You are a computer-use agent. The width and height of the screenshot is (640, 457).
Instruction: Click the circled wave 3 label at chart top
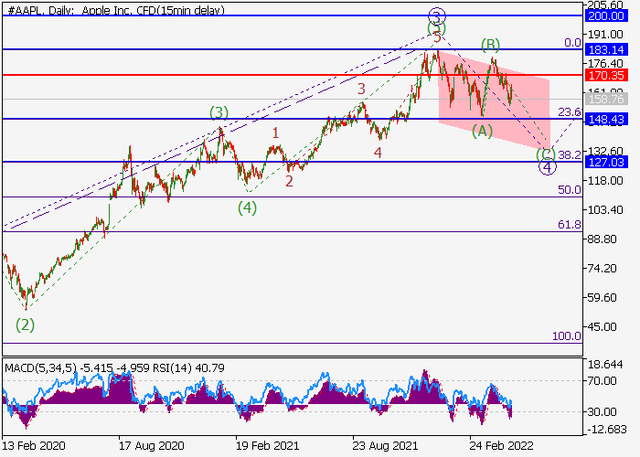[x=436, y=15]
